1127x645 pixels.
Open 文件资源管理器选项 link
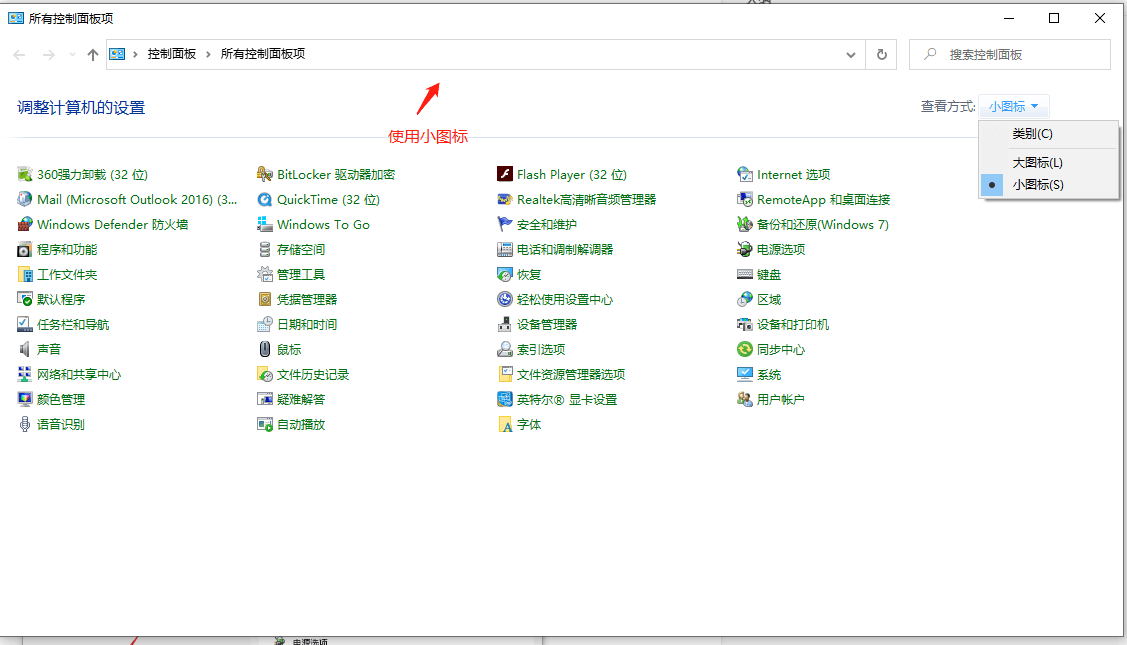[571, 375]
